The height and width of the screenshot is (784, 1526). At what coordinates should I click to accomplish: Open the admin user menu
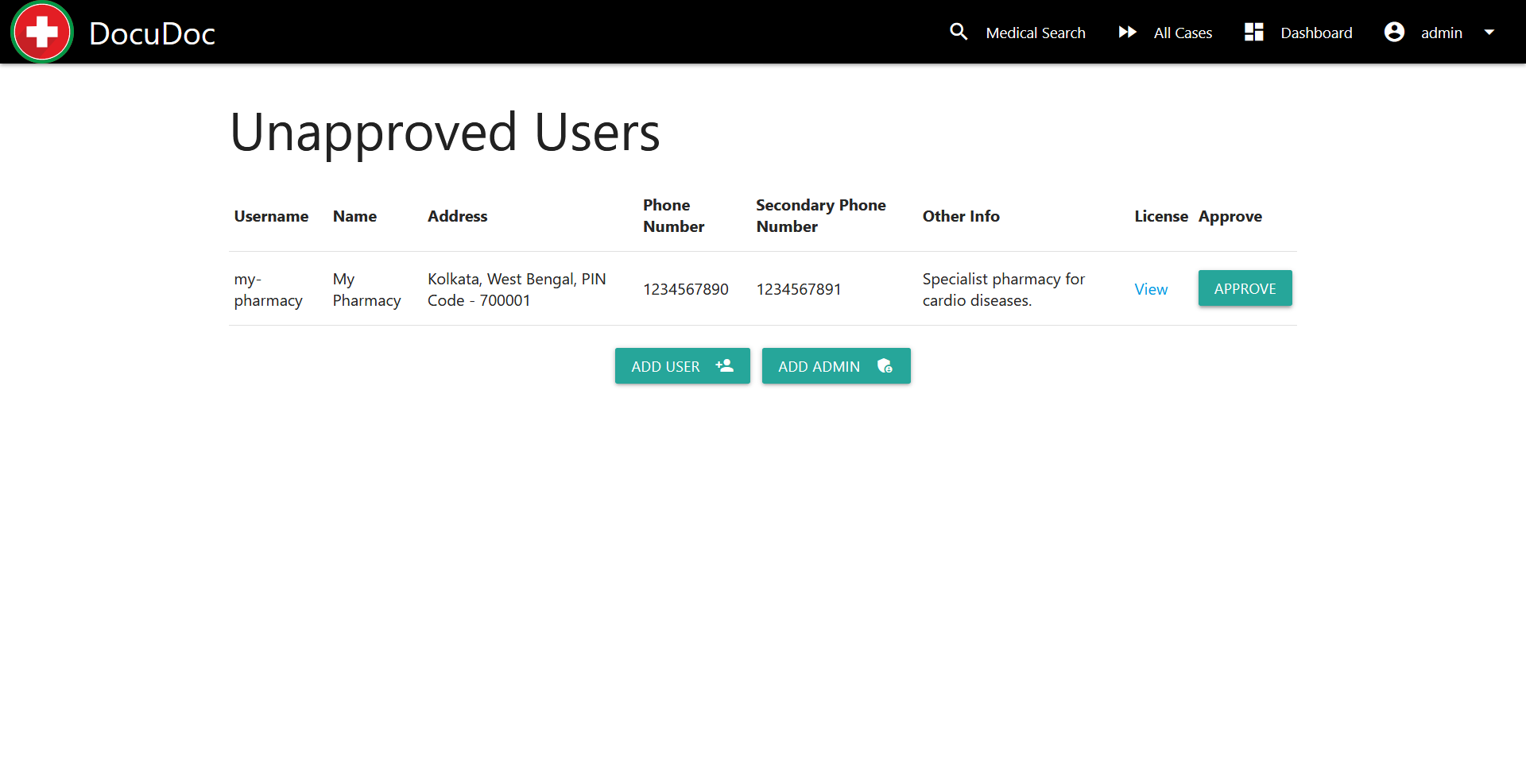1440,32
